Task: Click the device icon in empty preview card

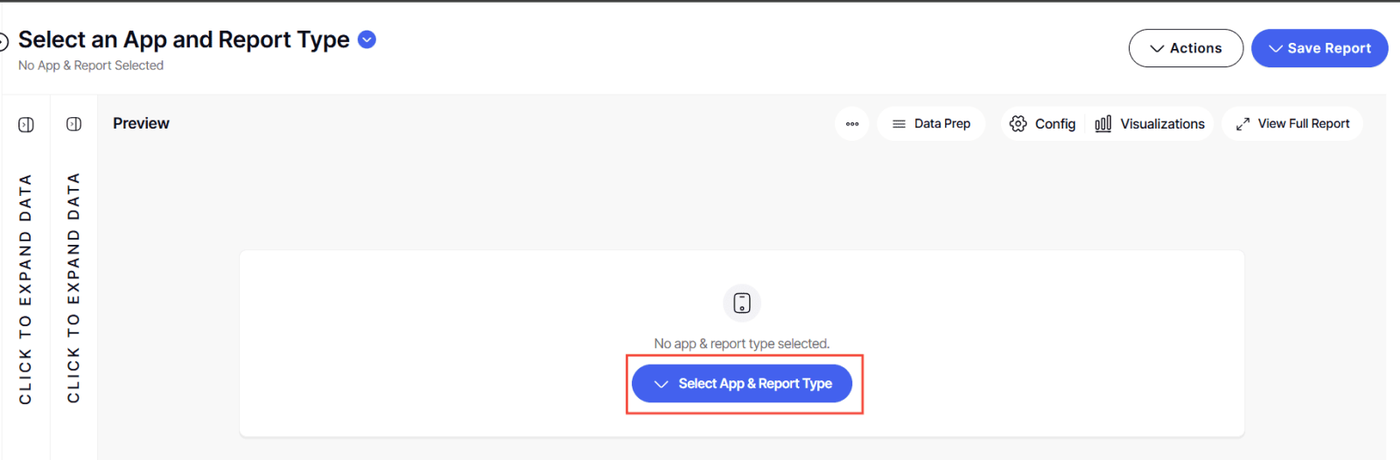Action: [741, 303]
